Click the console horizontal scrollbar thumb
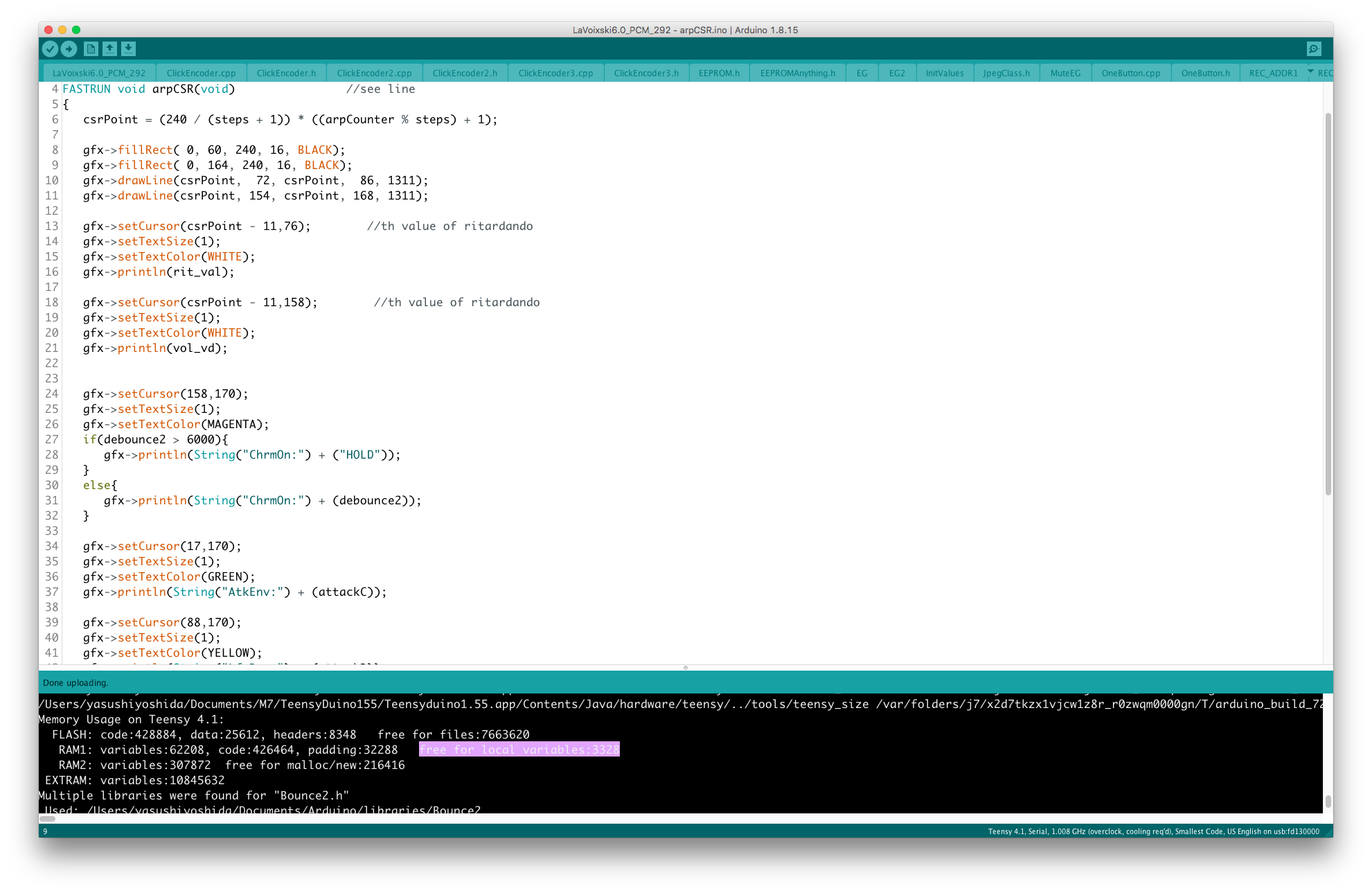Viewport: 1372px width, 893px height. (47, 818)
